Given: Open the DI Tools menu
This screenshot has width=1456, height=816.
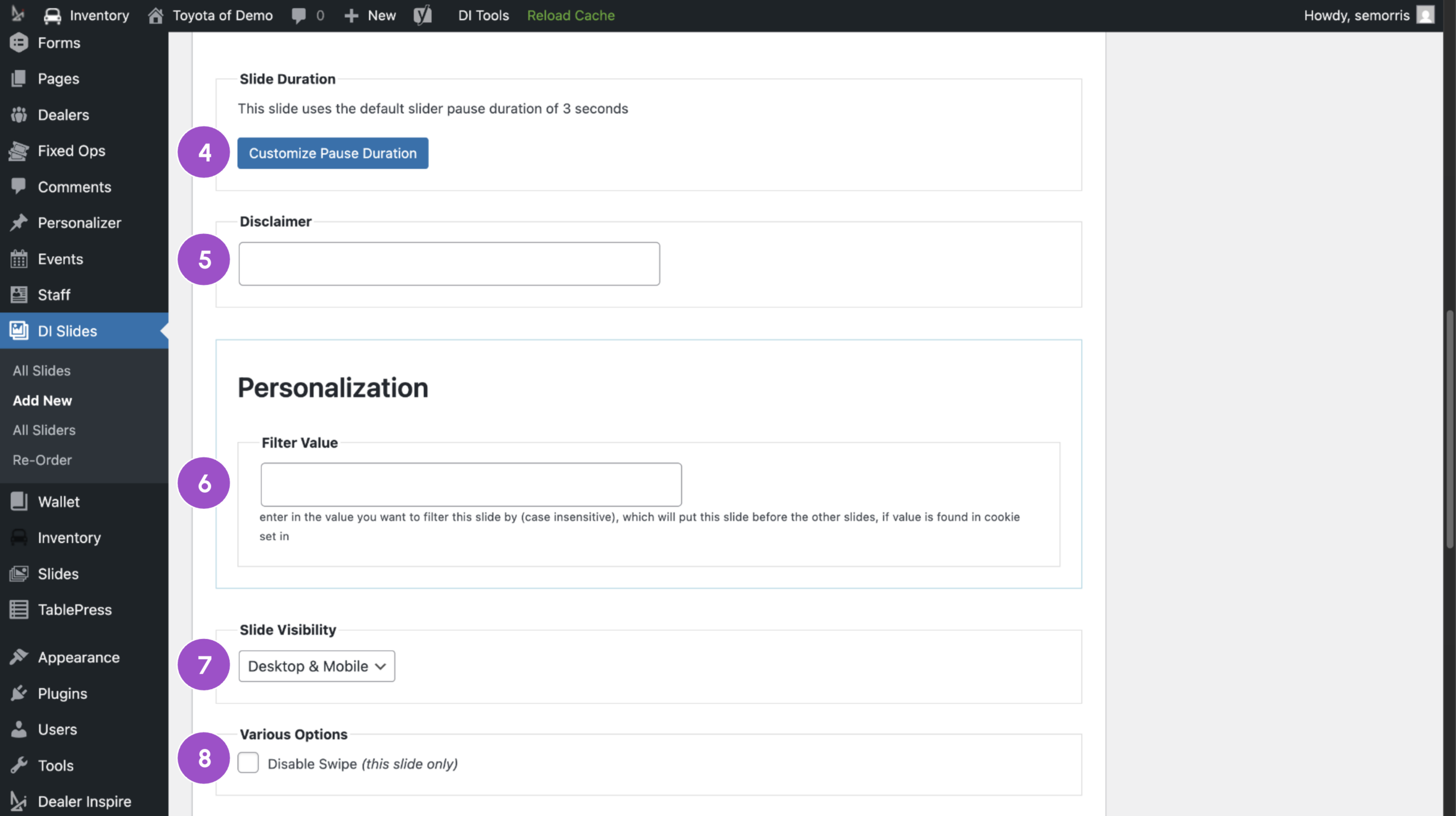Looking at the screenshot, I should tap(483, 15).
